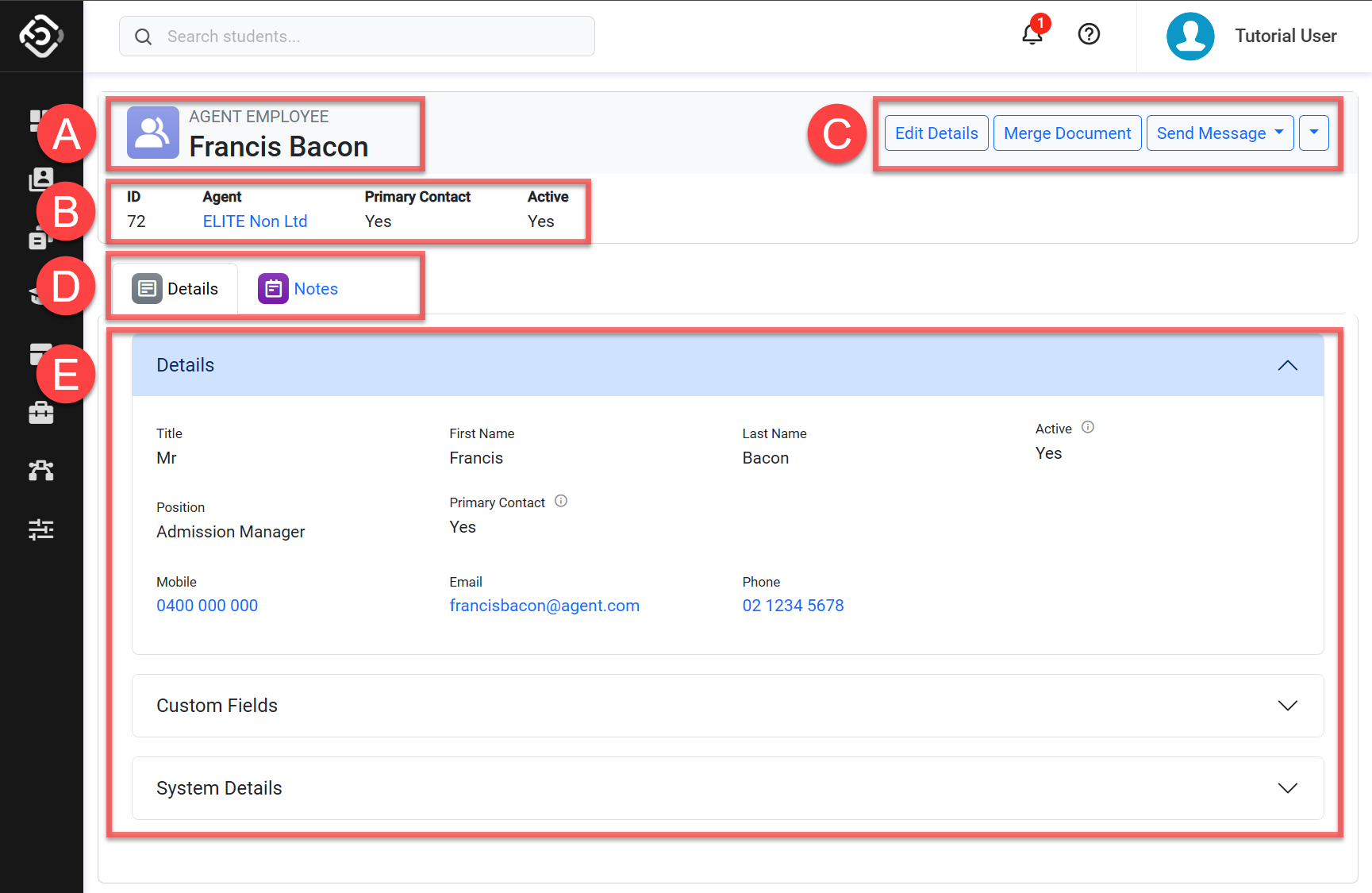Click the Tutorial User avatar
The width and height of the screenshot is (1372, 893).
coord(1189,37)
